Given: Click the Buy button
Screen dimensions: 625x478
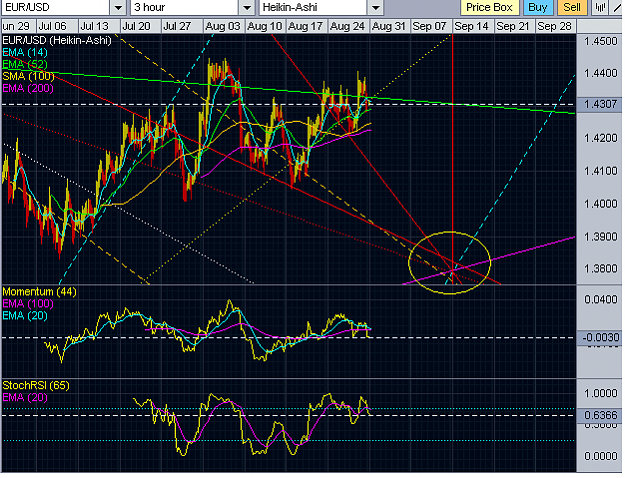Looking at the screenshot, I should (x=537, y=8).
